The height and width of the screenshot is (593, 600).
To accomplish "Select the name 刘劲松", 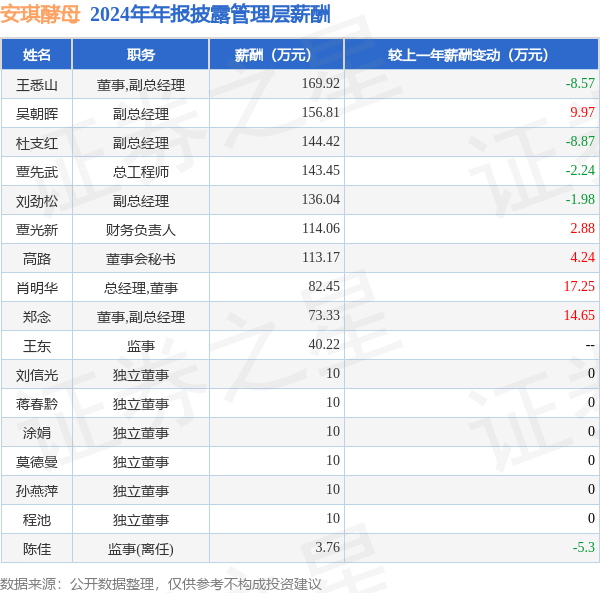I will coord(37,201).
